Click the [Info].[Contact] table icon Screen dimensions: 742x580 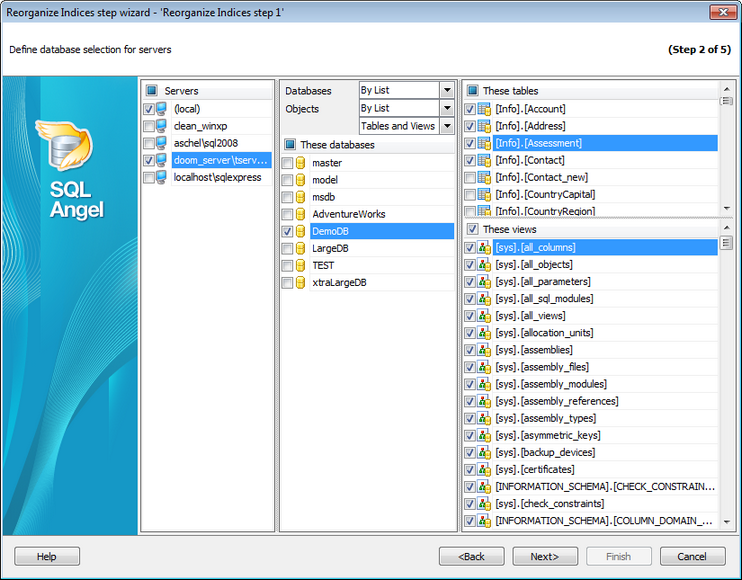click(x=484, y=160)
